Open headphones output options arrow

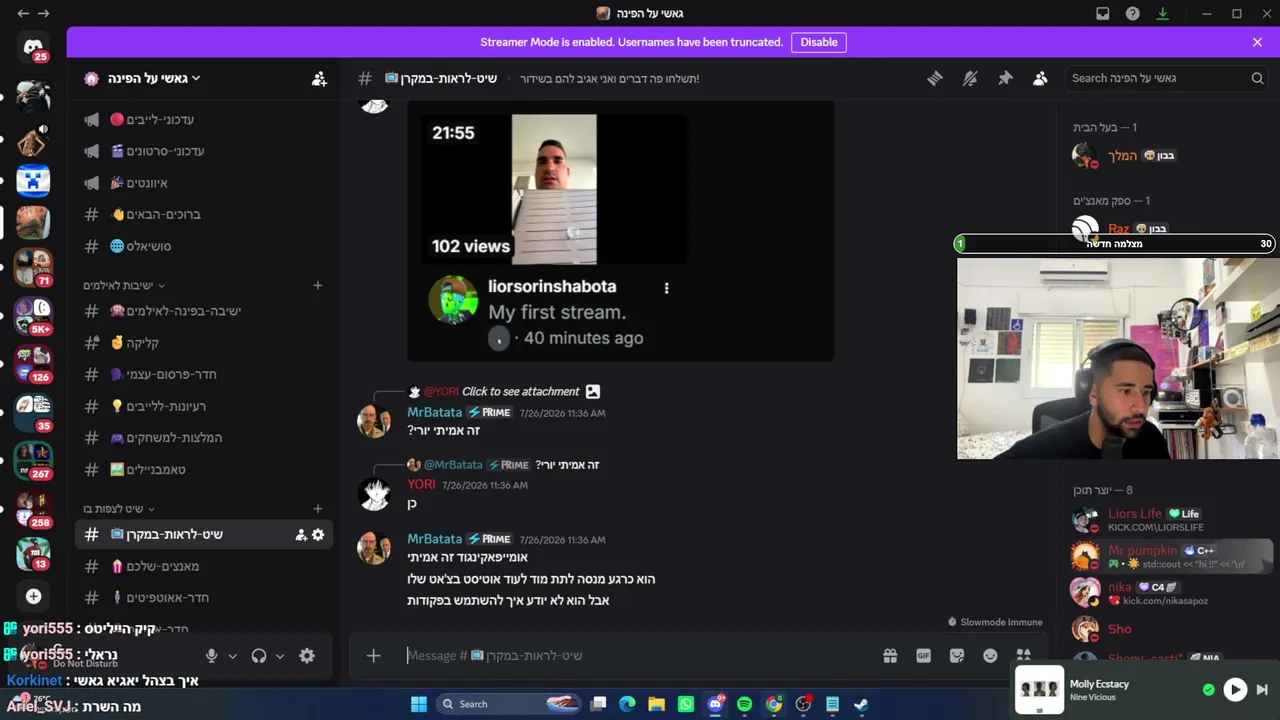(x=280, y=656)
